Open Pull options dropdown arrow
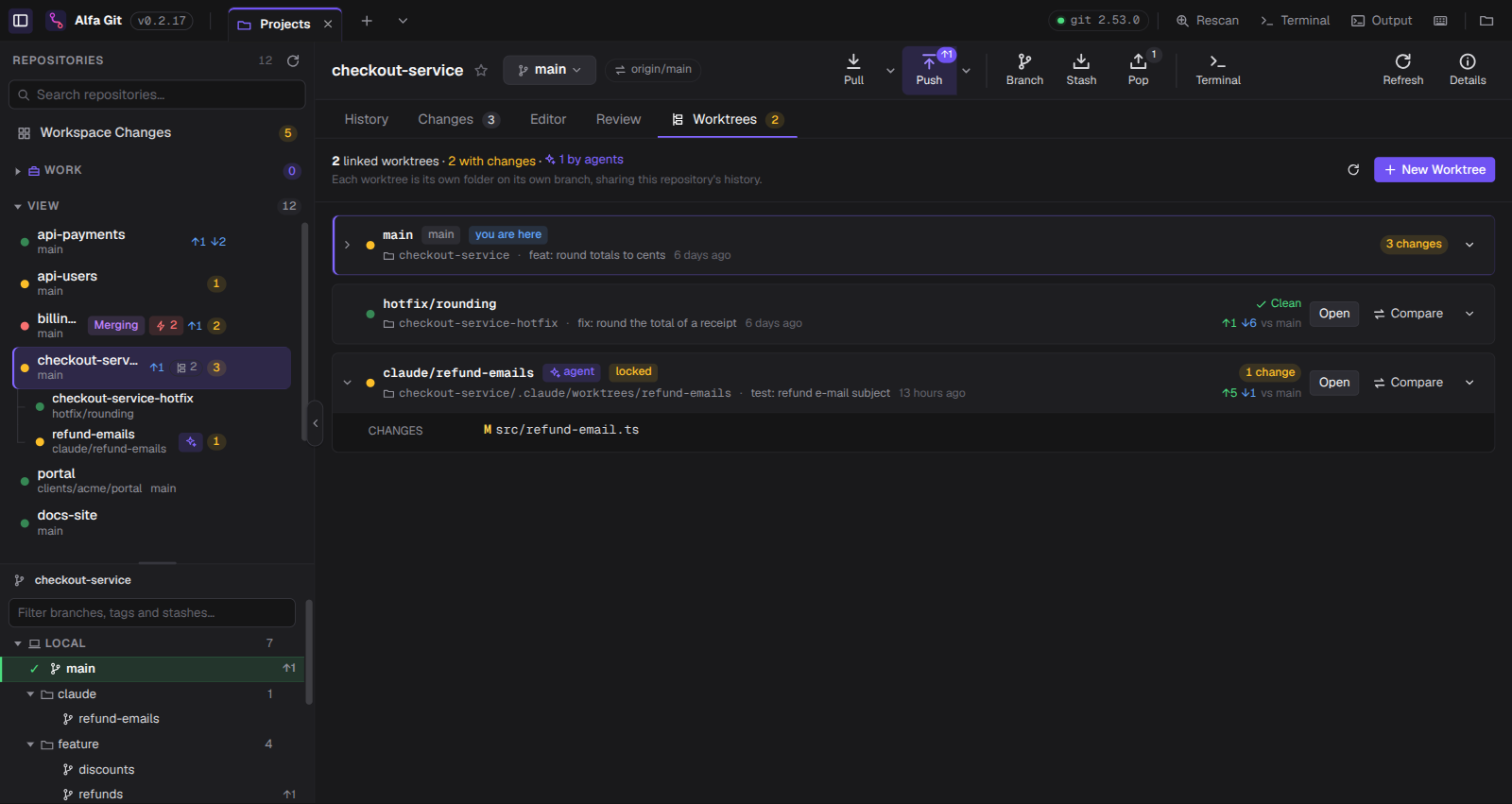 pos(890,70)
